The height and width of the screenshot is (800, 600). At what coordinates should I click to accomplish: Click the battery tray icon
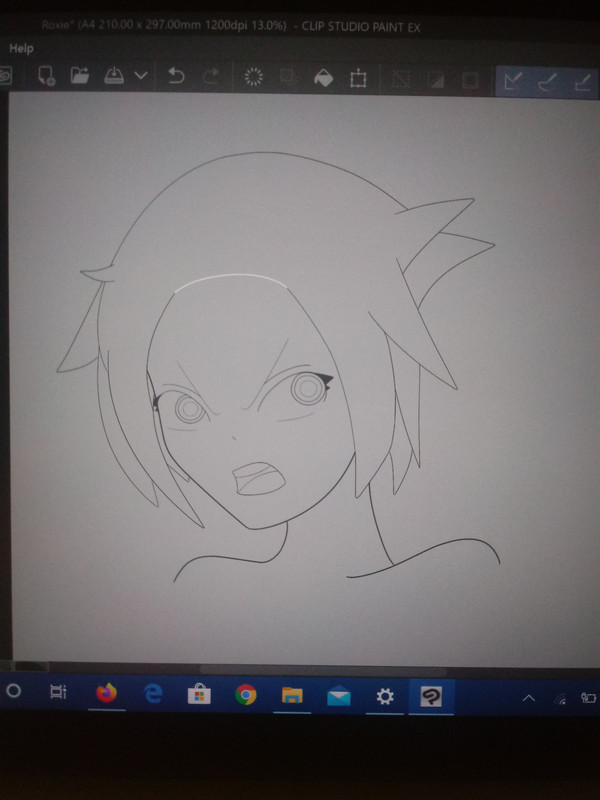(589, 698)
